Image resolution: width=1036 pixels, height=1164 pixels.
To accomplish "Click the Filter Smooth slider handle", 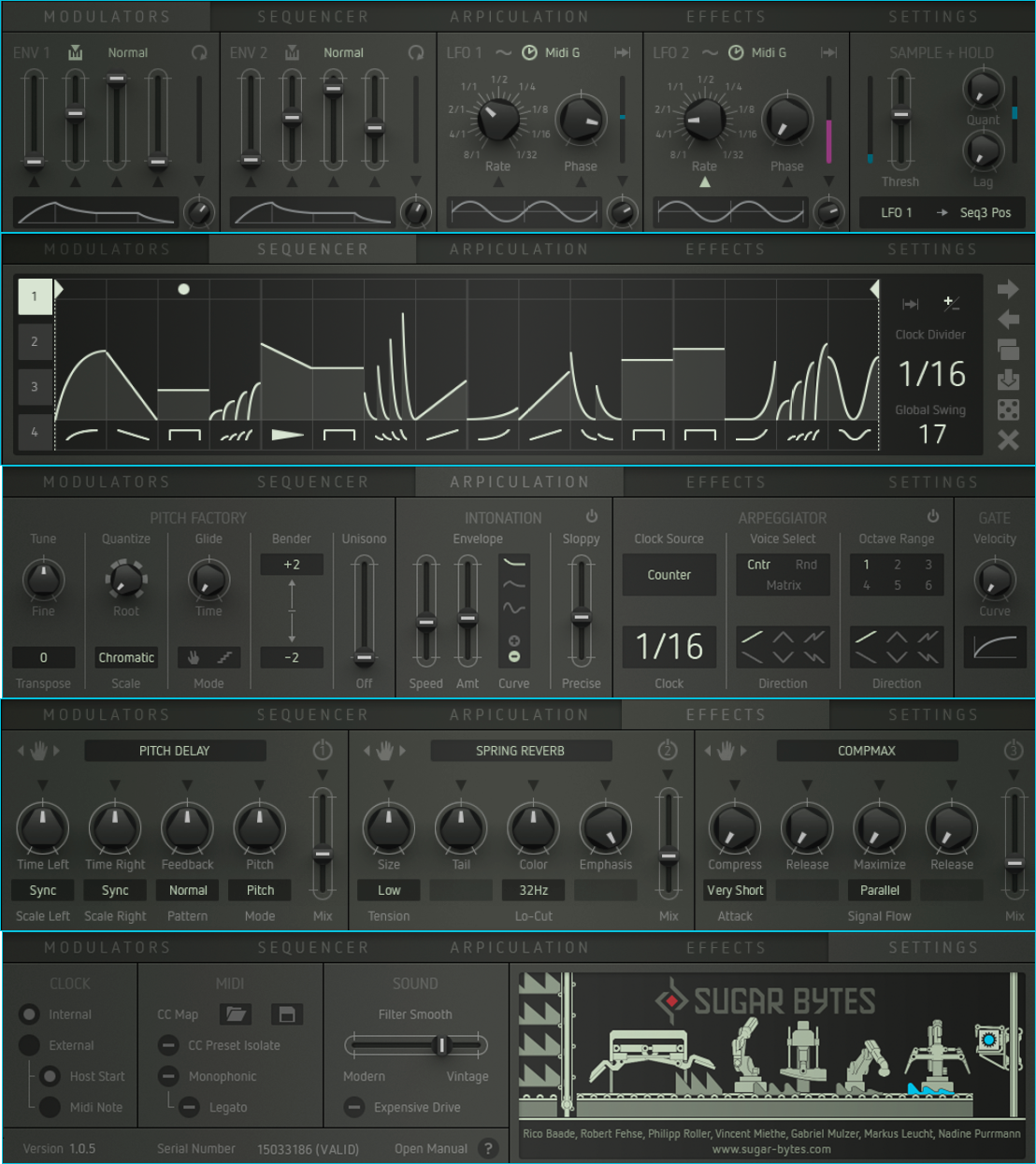I will tap(443, 1045).
